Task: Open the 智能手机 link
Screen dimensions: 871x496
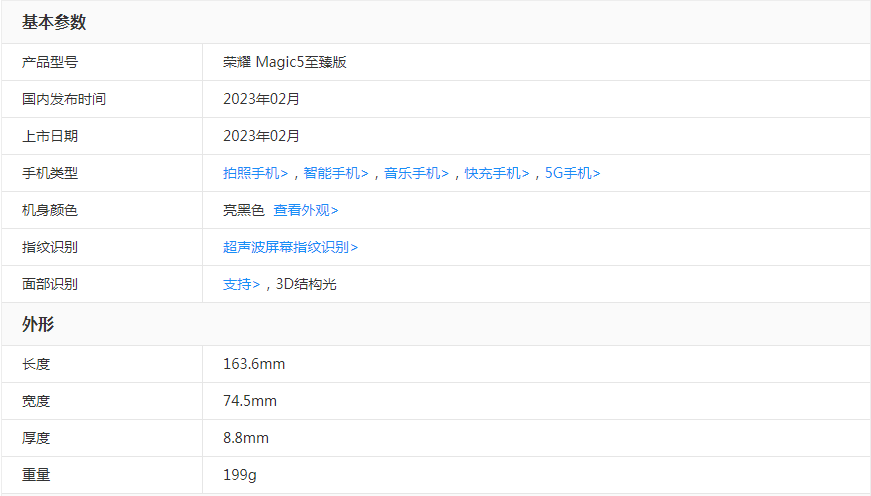Action: (x=336, y=173)
